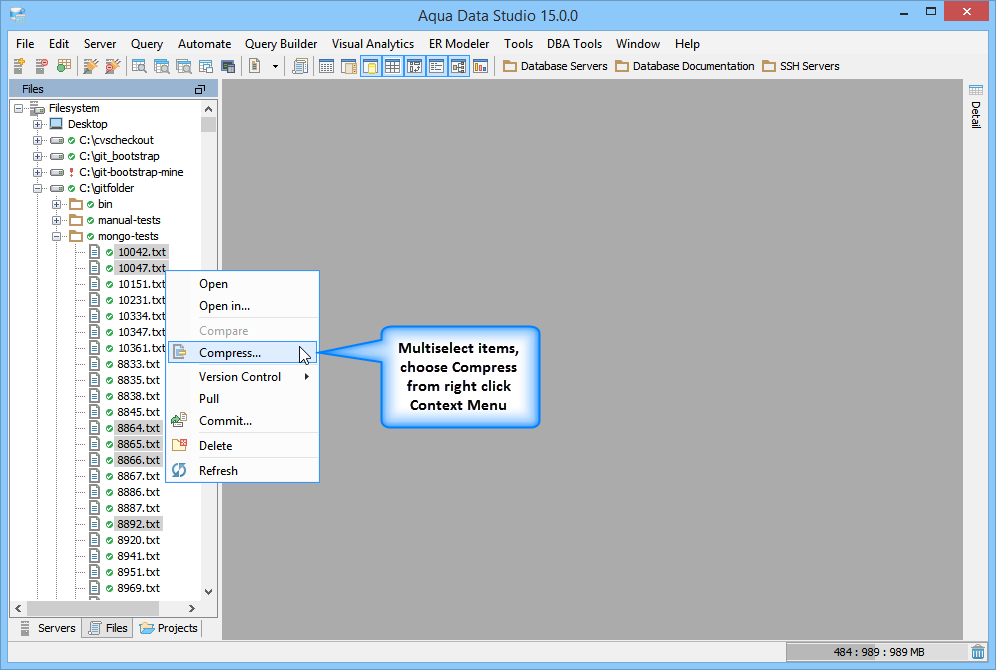Image resolution: width=996 pixels, height=670 pixels.
Task: Collapse the mongo-tests folder node
Action: click(57, 236)
